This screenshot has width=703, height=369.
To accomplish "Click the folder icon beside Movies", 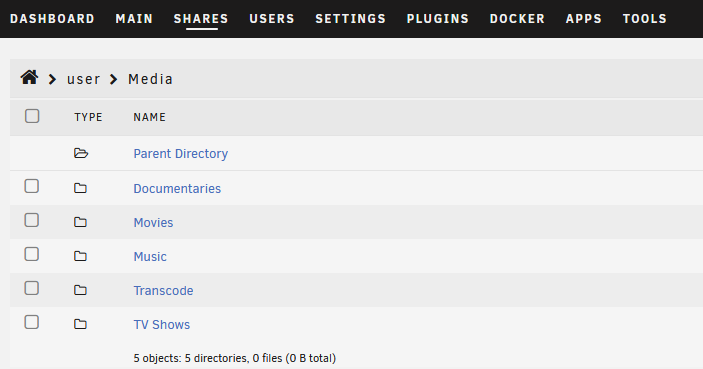I will coord(80,222).
